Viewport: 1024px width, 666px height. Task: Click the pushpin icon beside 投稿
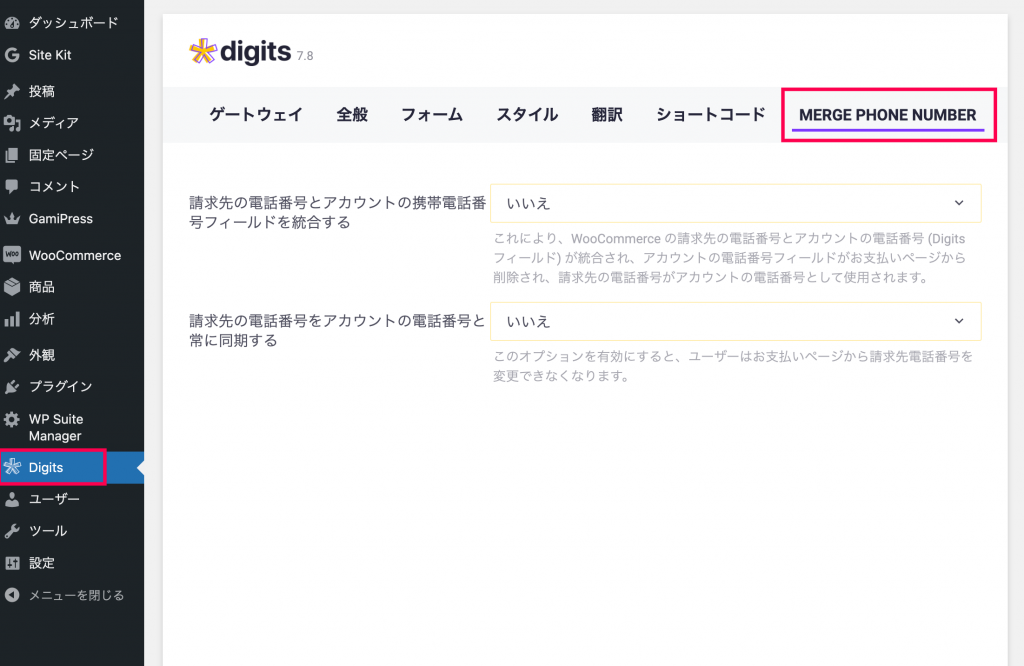pyautogui.click(x=12, y=91)
